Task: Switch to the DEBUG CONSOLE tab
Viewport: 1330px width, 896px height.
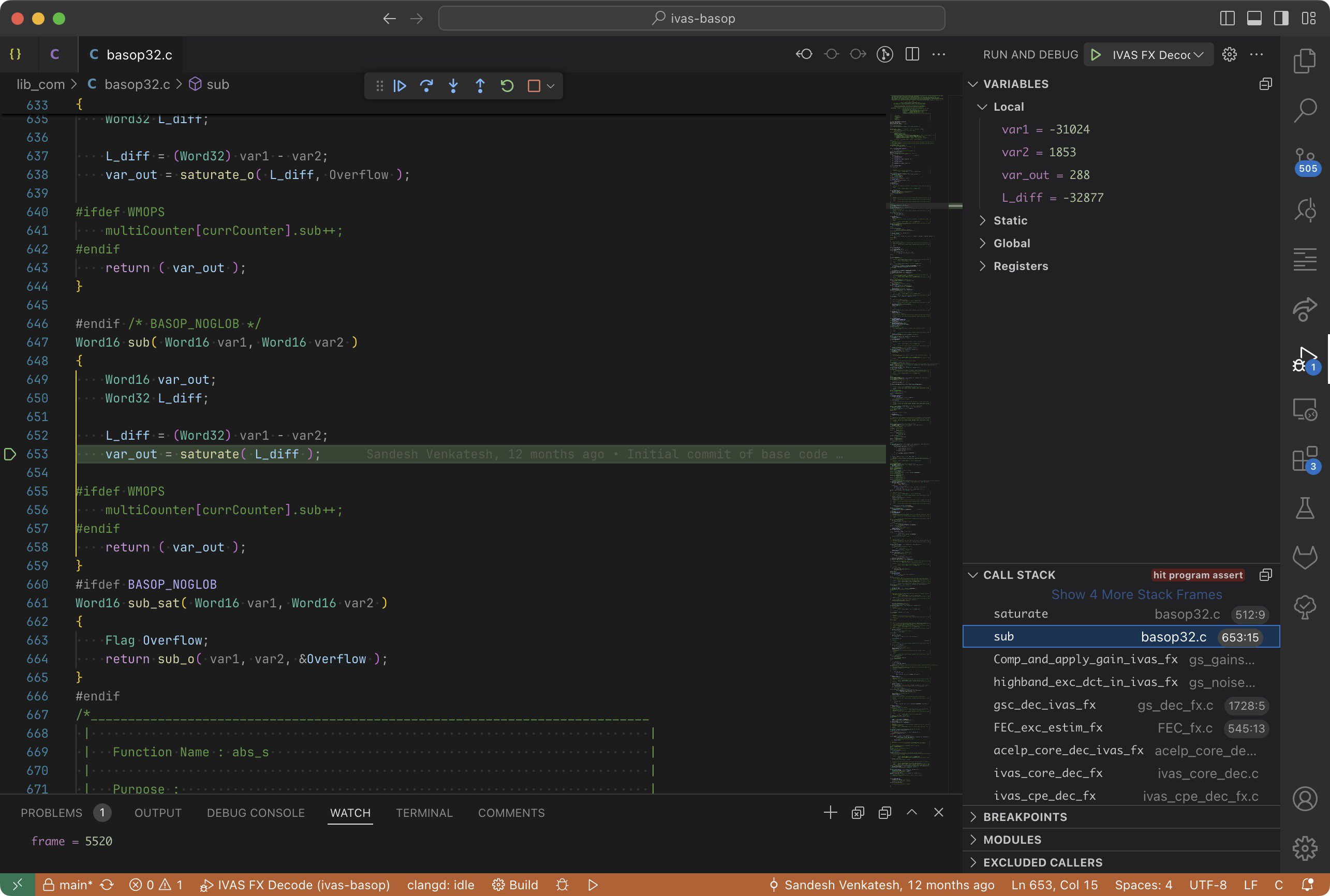Action: click(256, 813)
